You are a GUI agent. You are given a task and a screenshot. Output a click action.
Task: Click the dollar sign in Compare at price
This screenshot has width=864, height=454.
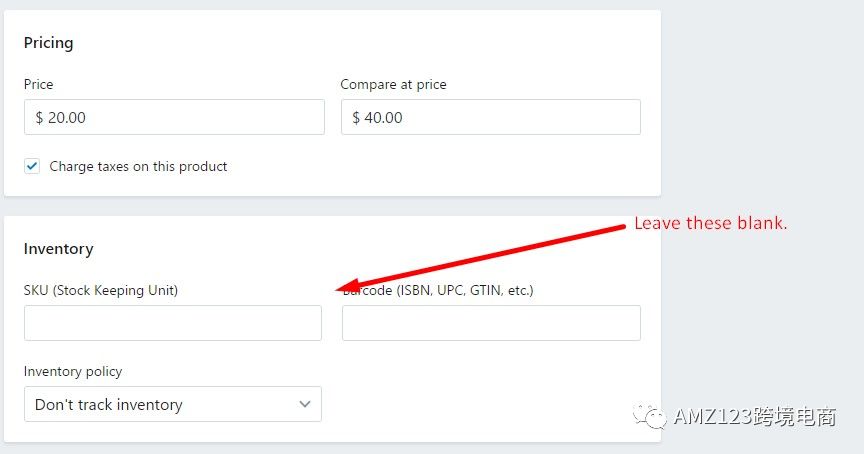tap(356, 117)
